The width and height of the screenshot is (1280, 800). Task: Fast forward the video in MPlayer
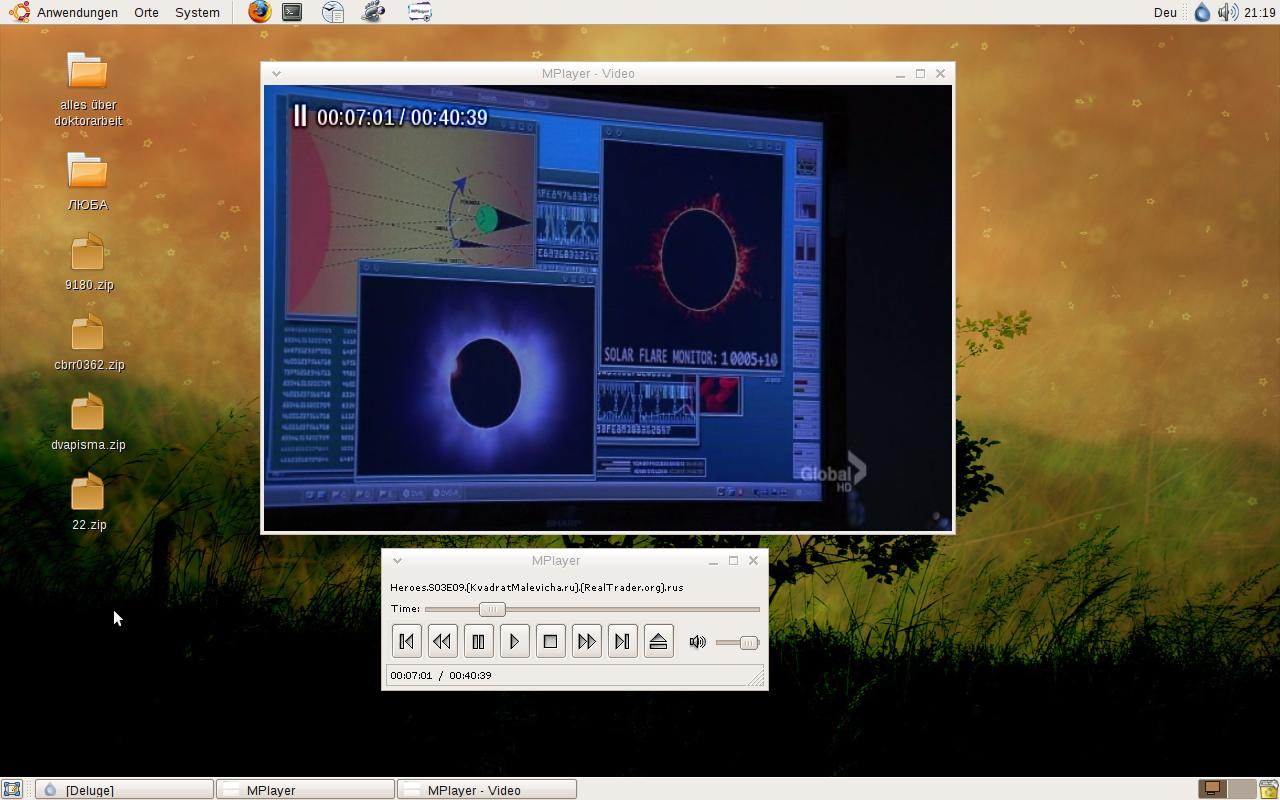586,642
